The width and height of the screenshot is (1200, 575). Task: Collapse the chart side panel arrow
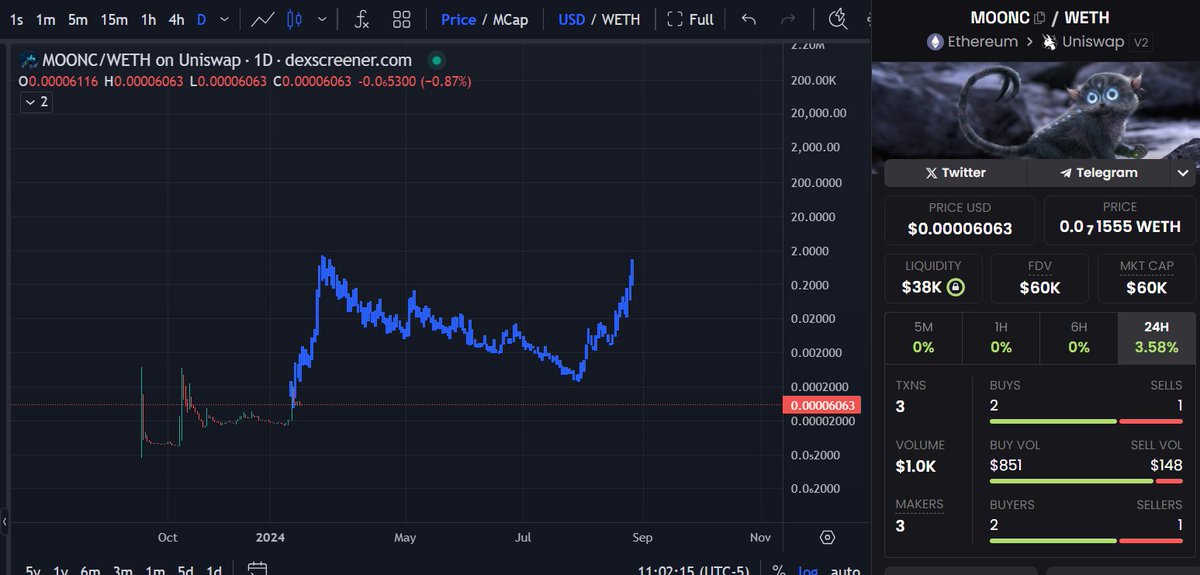4,521
